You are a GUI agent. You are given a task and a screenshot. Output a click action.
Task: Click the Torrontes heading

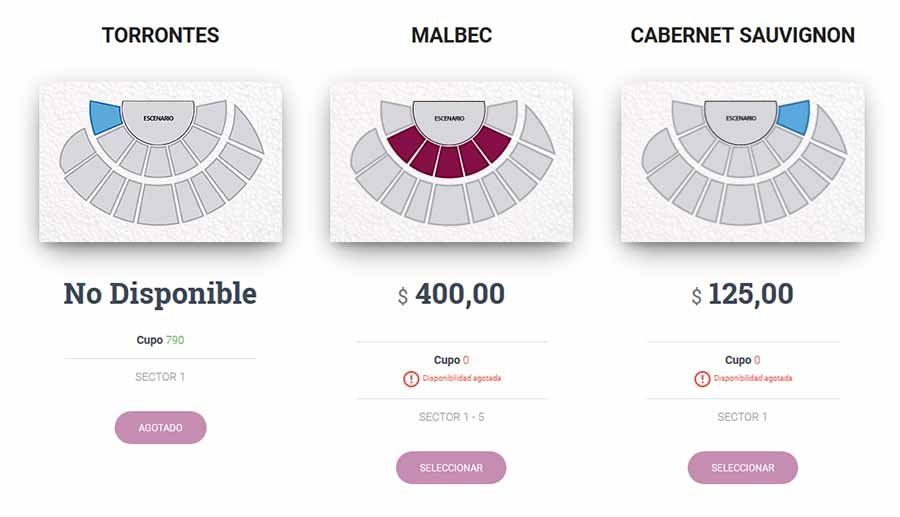coord(160,36)
